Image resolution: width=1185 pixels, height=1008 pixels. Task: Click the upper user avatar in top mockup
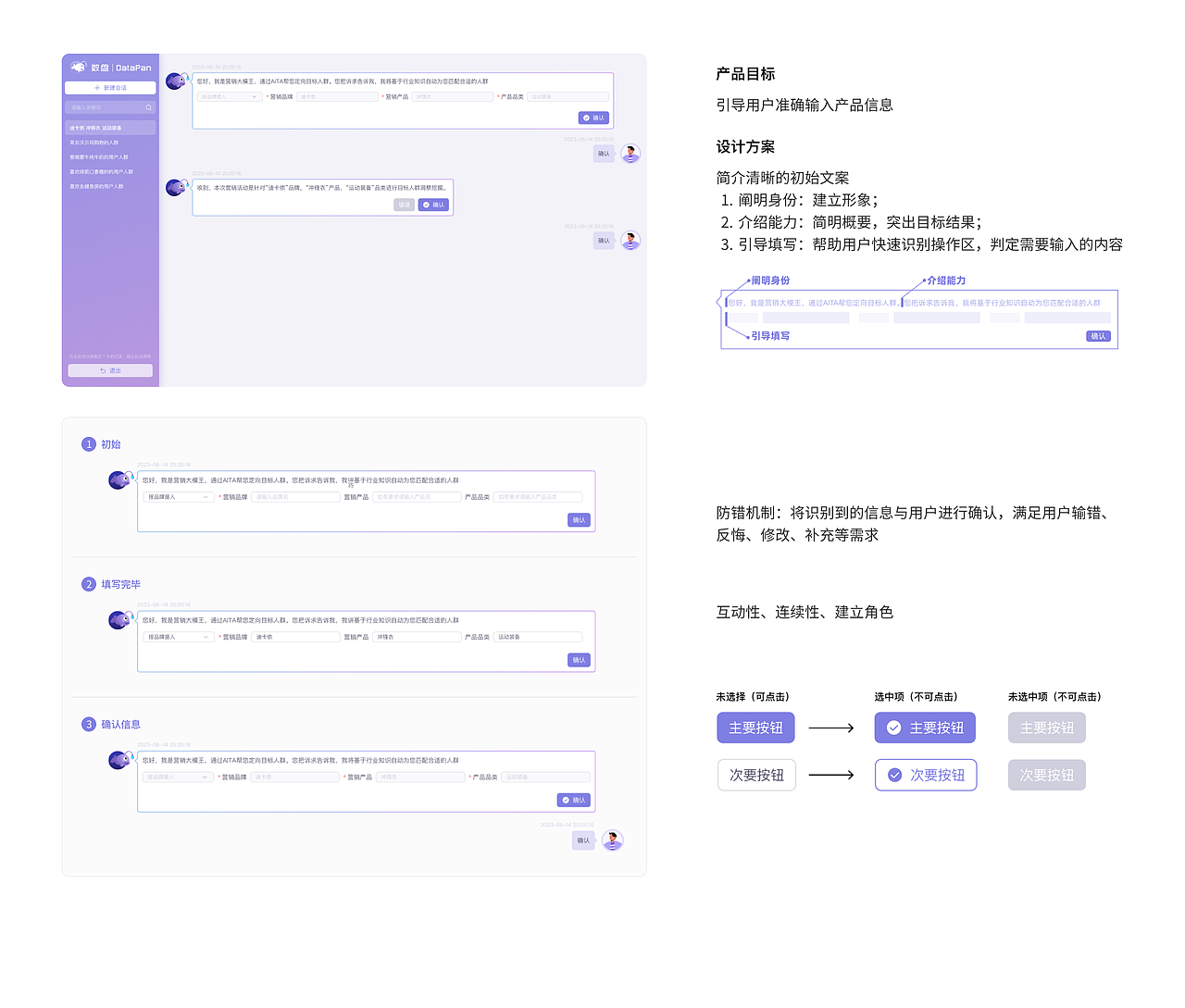(630, 154)
